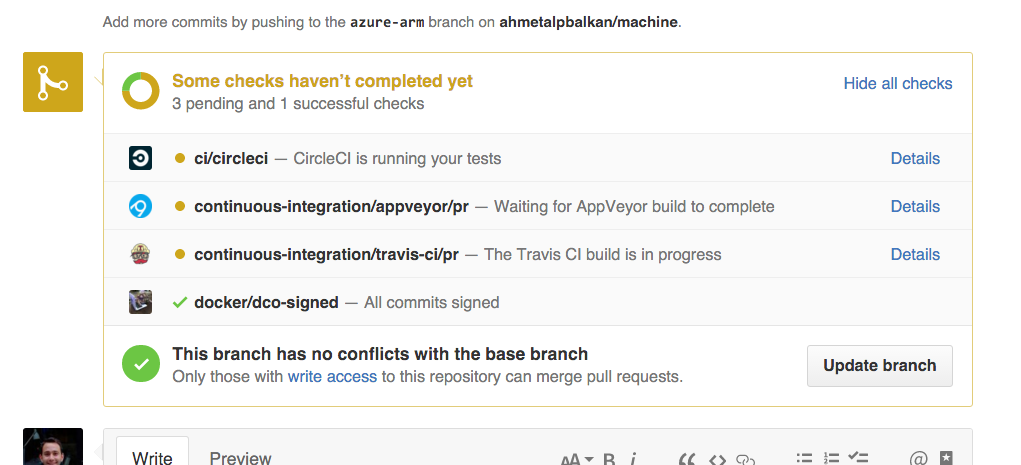The image size is (1021, 465).
Task: Toggle bold formatting in comment toolbar
Action: pyautogui.click(x=609, y=460)
